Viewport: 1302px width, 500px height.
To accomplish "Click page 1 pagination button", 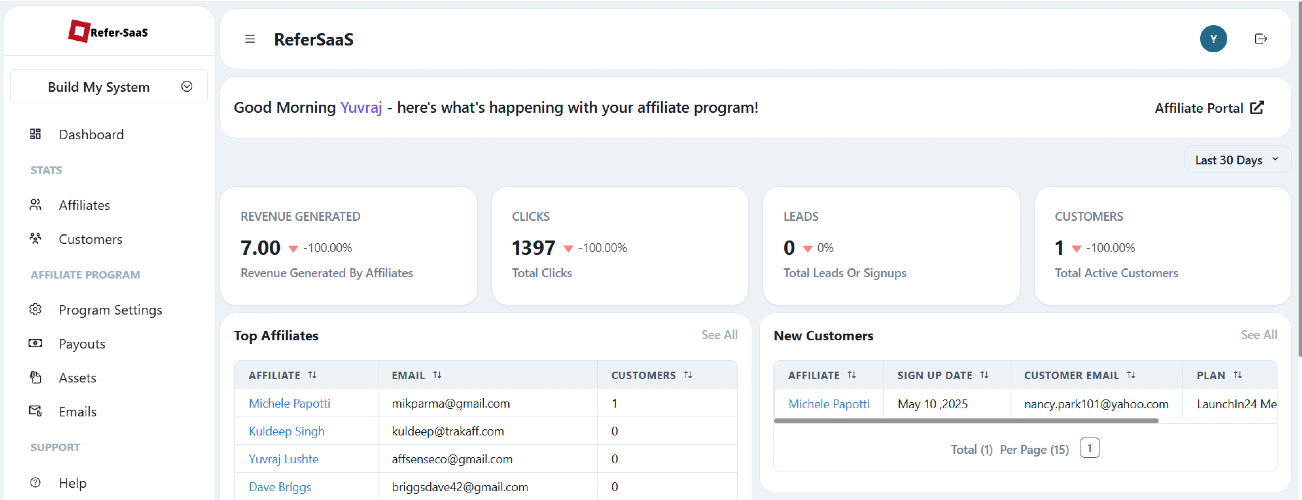I will (1090, 448).
